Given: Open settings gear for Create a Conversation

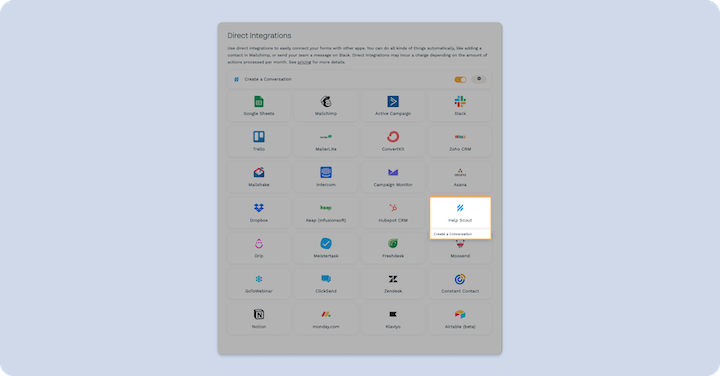Looking at the screenshot, I should (479, 79).
